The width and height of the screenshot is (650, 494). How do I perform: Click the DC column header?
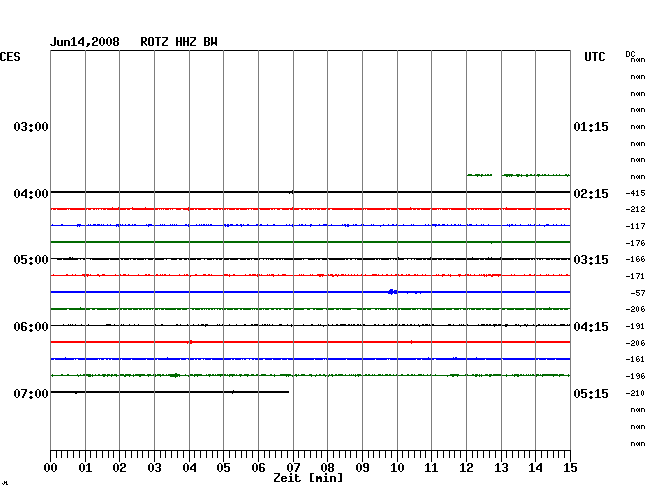point(630,54)
